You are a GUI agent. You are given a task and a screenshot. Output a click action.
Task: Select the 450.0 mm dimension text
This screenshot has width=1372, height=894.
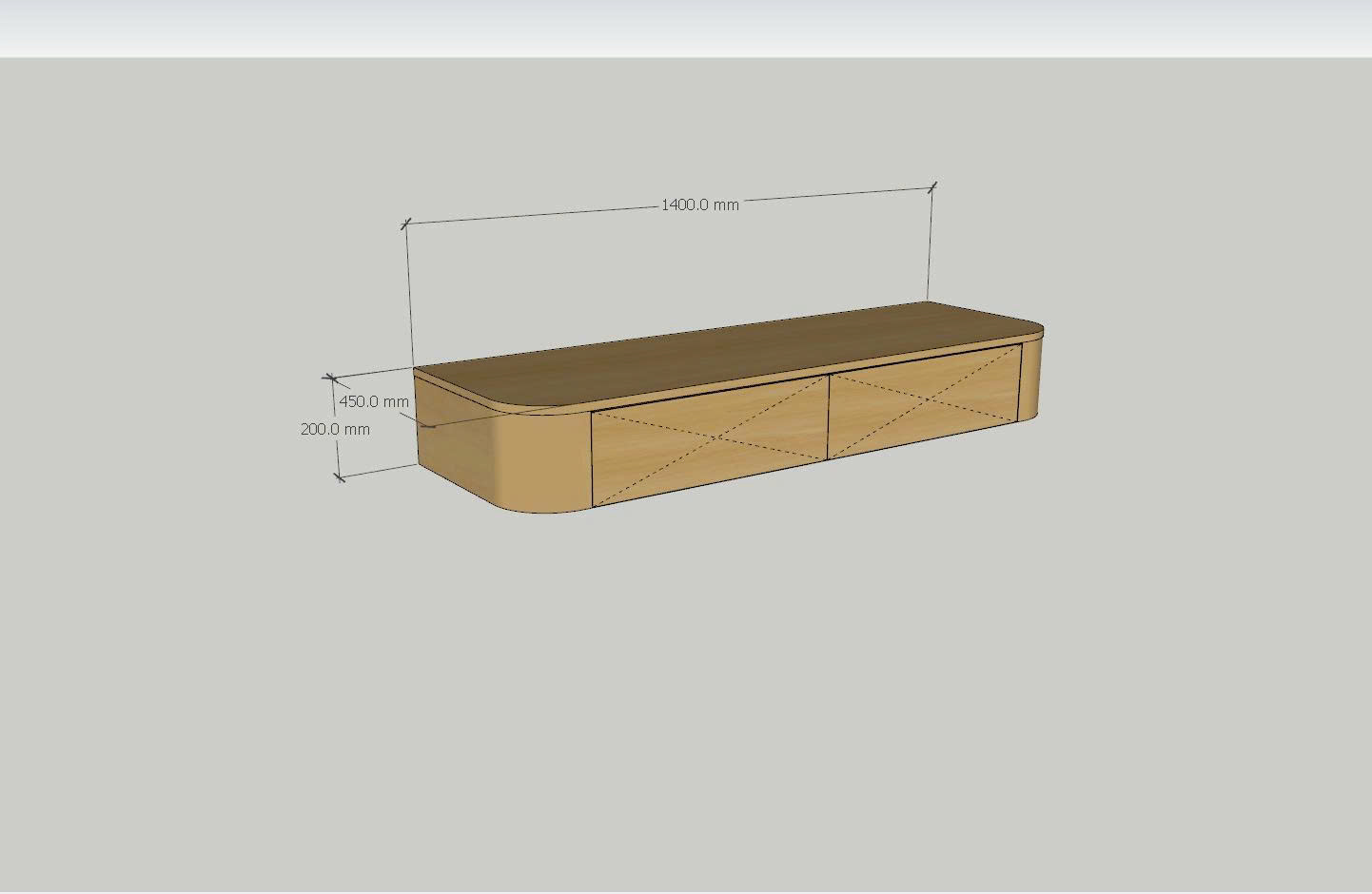click(x=374, y=401)
